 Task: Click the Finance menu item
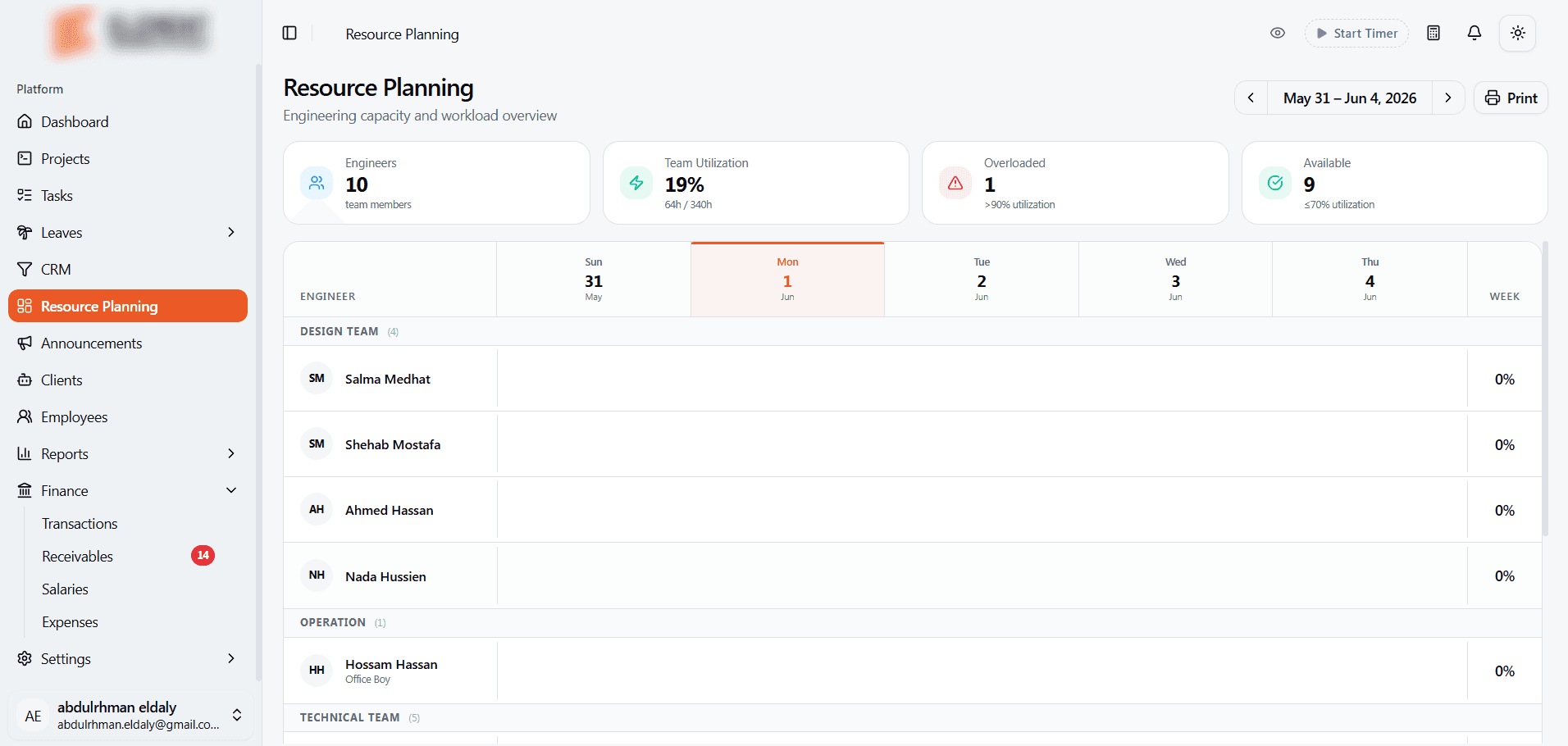tap(128, 491)
